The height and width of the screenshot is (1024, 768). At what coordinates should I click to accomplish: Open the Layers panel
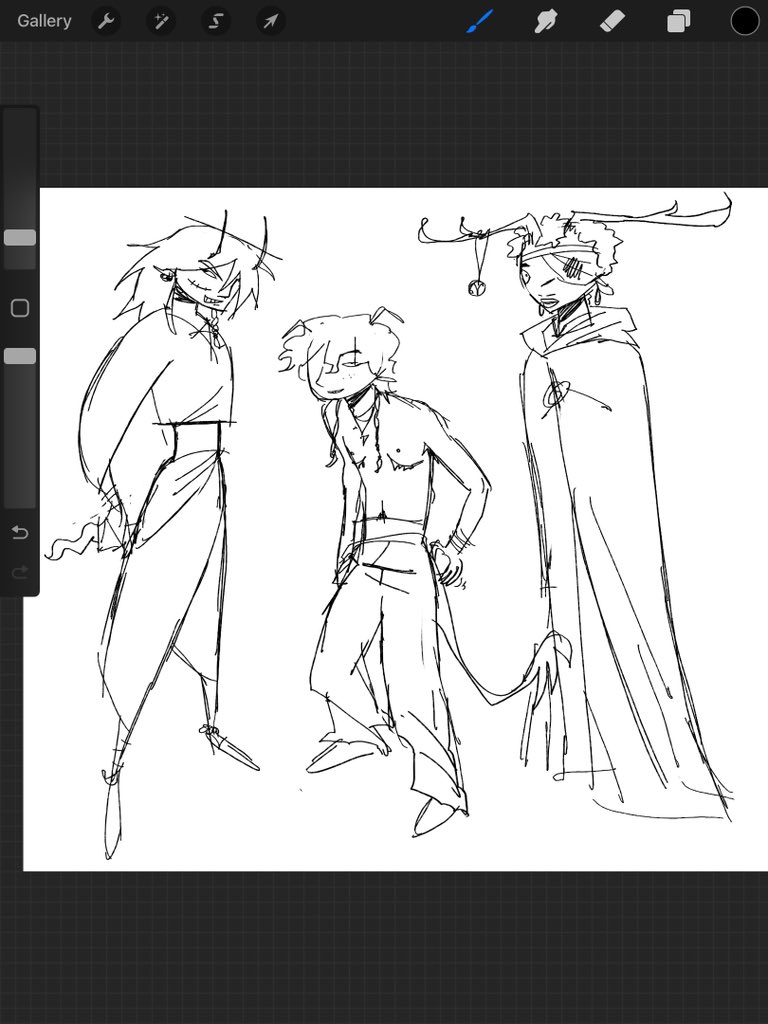coord(679,22)
